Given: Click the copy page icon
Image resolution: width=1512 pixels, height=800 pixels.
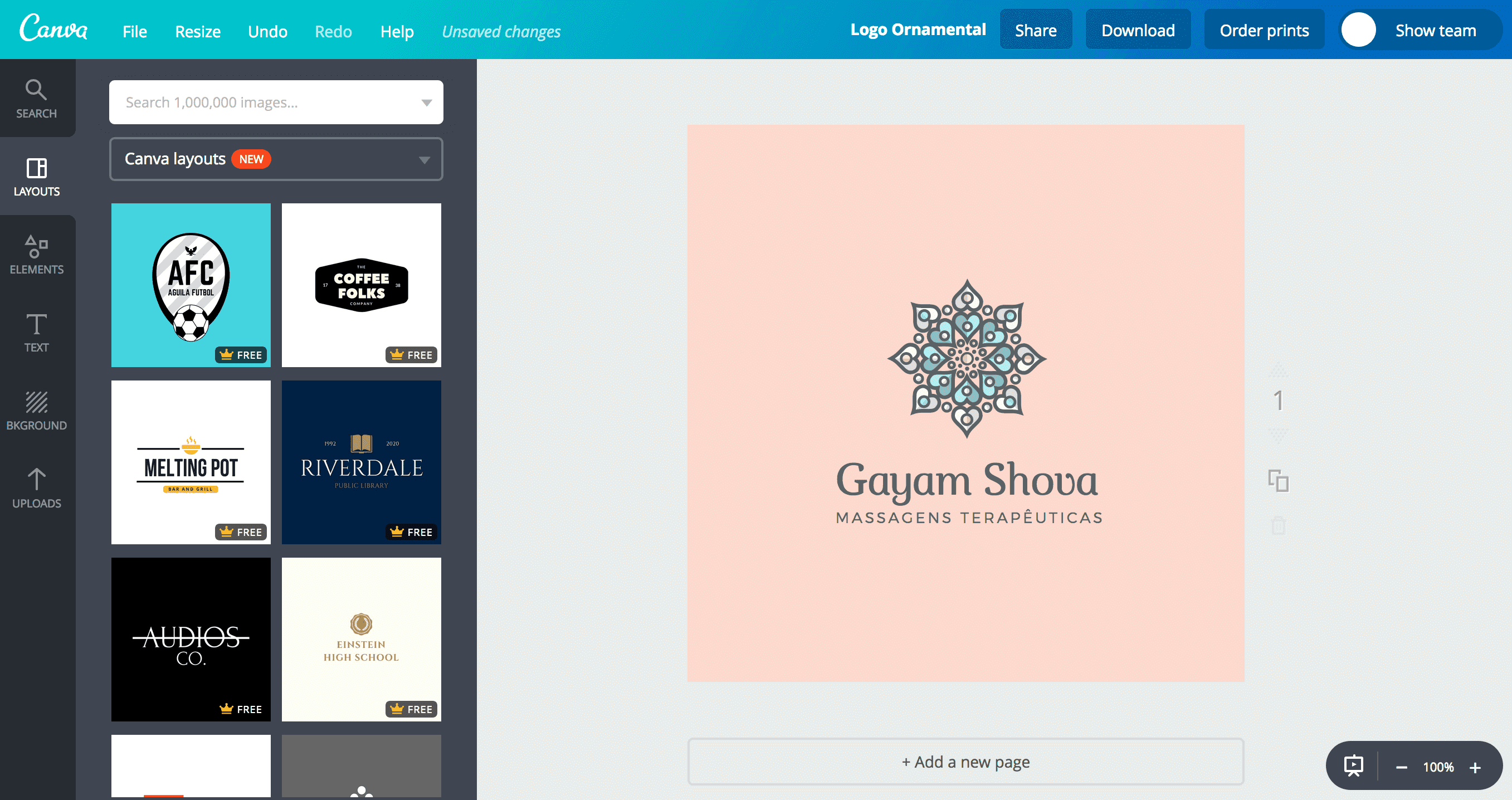Looking at the screenshot, I should pyautogui.click(x=1279, y=481).
